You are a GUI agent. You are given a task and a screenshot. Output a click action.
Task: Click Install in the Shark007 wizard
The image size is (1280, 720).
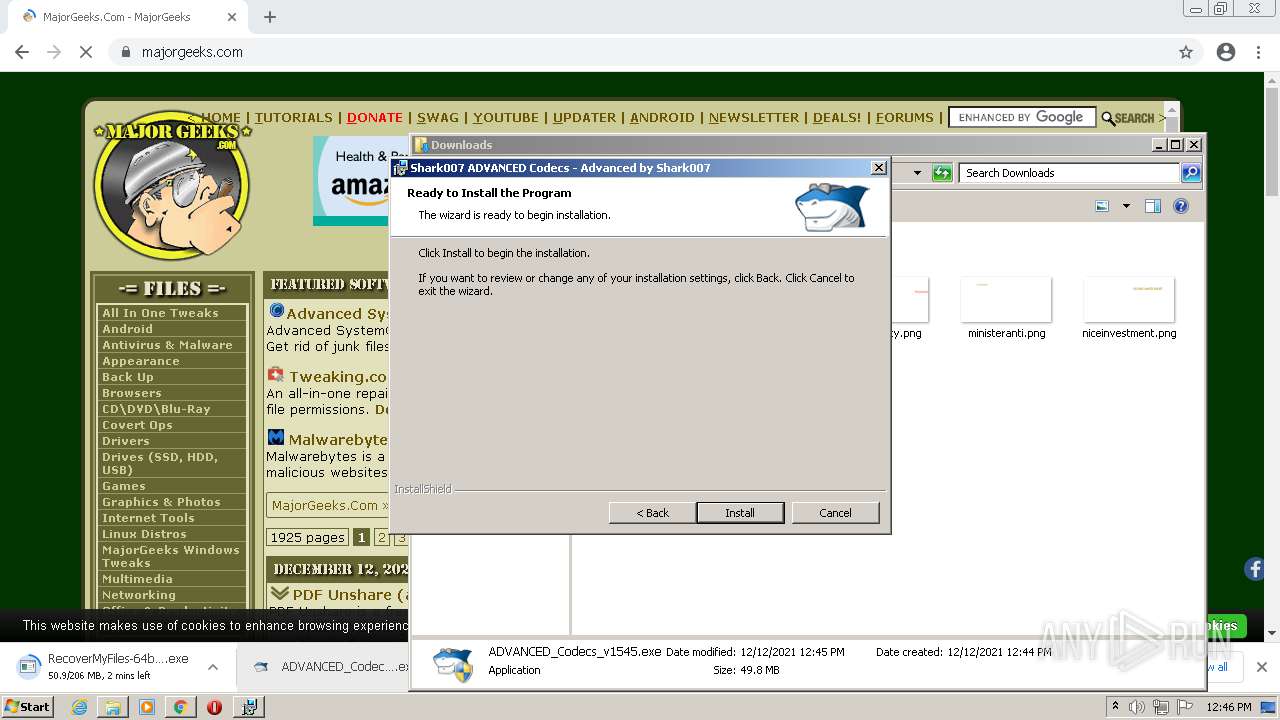click(740, 513)
